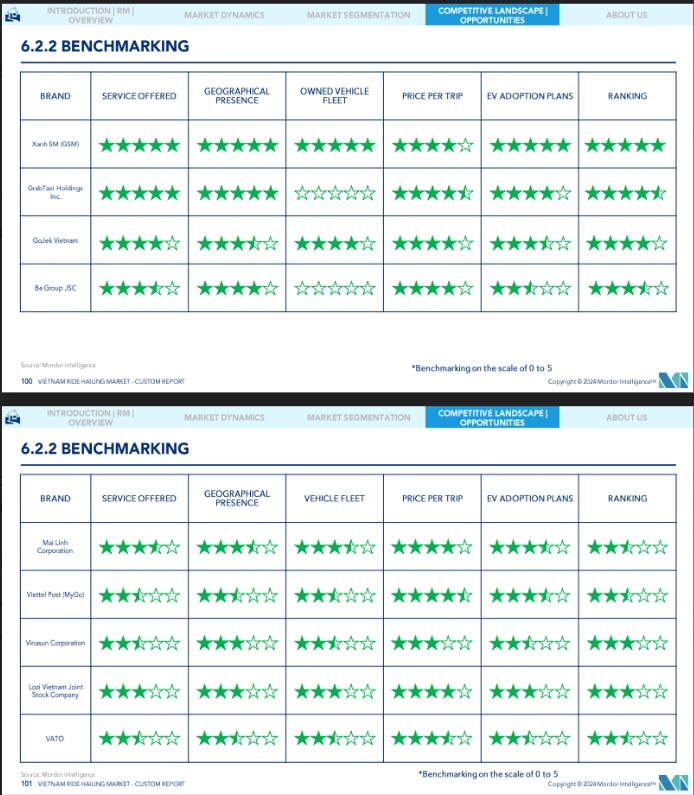Open Introduction | RM | Overview tab on page 100

pos(90,15)
